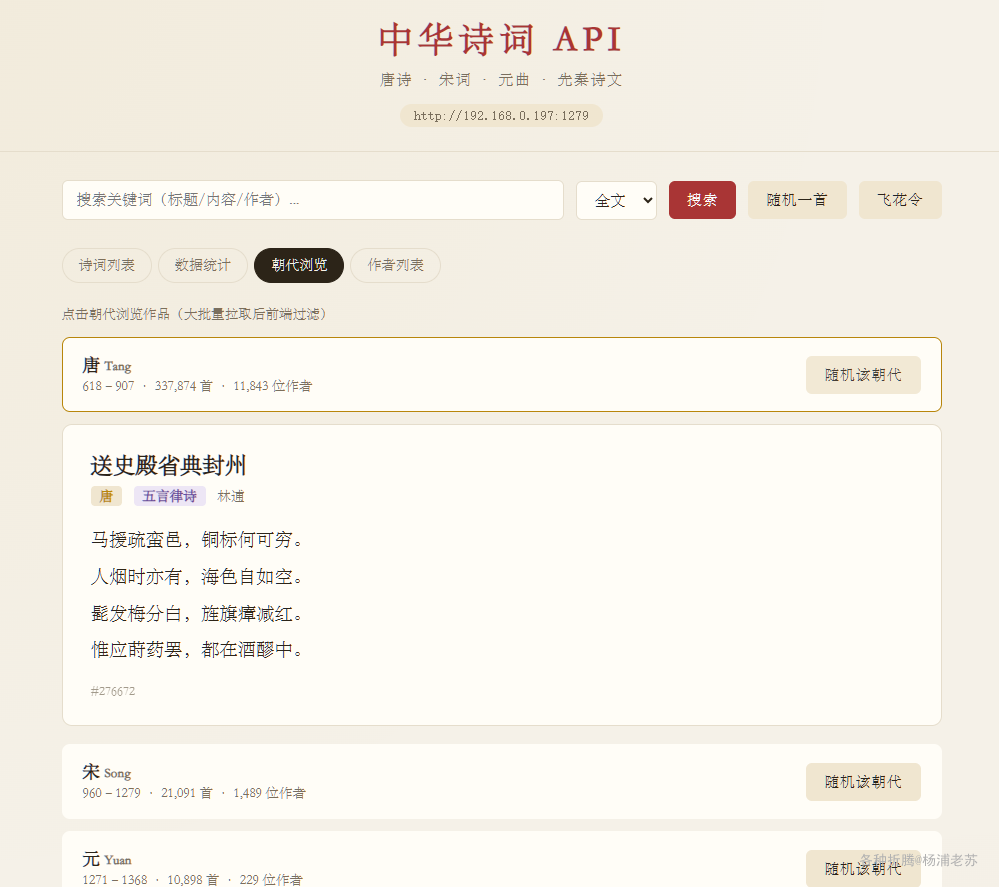Switch to the 数据统计 tab
Image resolution: width=999 pixels, height=887 pixels.
203,265
